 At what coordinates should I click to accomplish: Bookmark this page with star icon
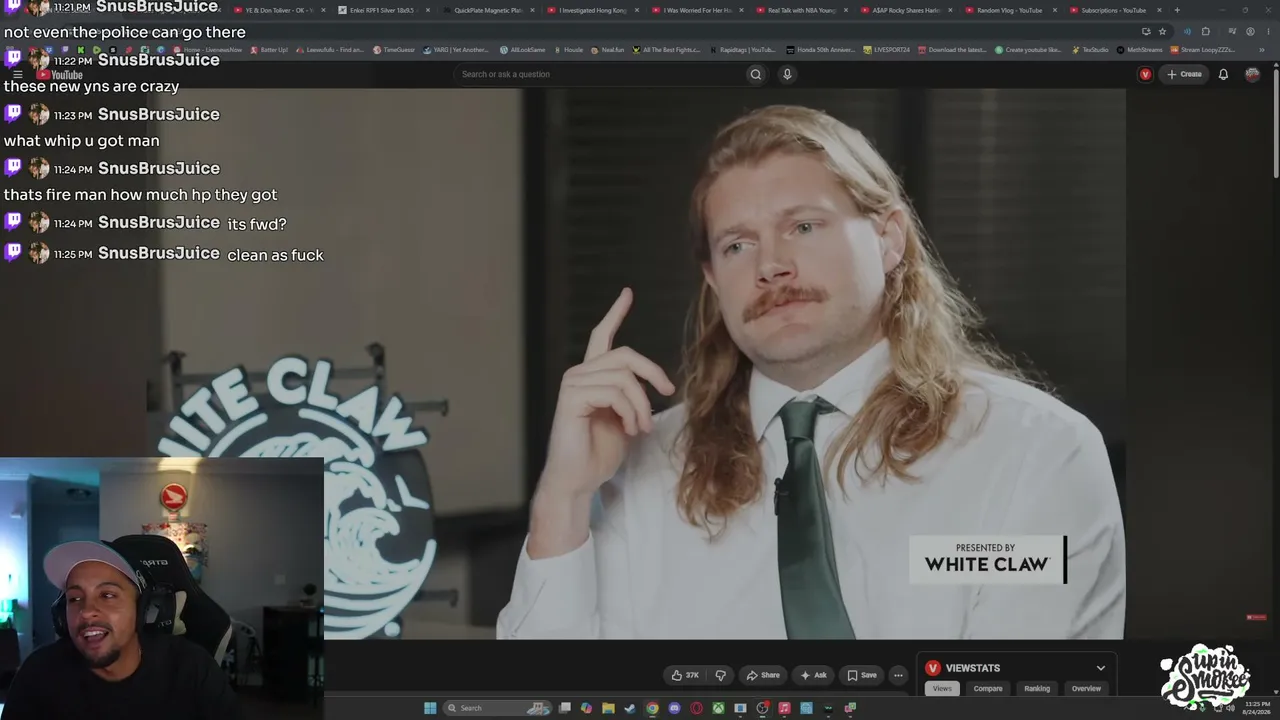[1162, 31]
